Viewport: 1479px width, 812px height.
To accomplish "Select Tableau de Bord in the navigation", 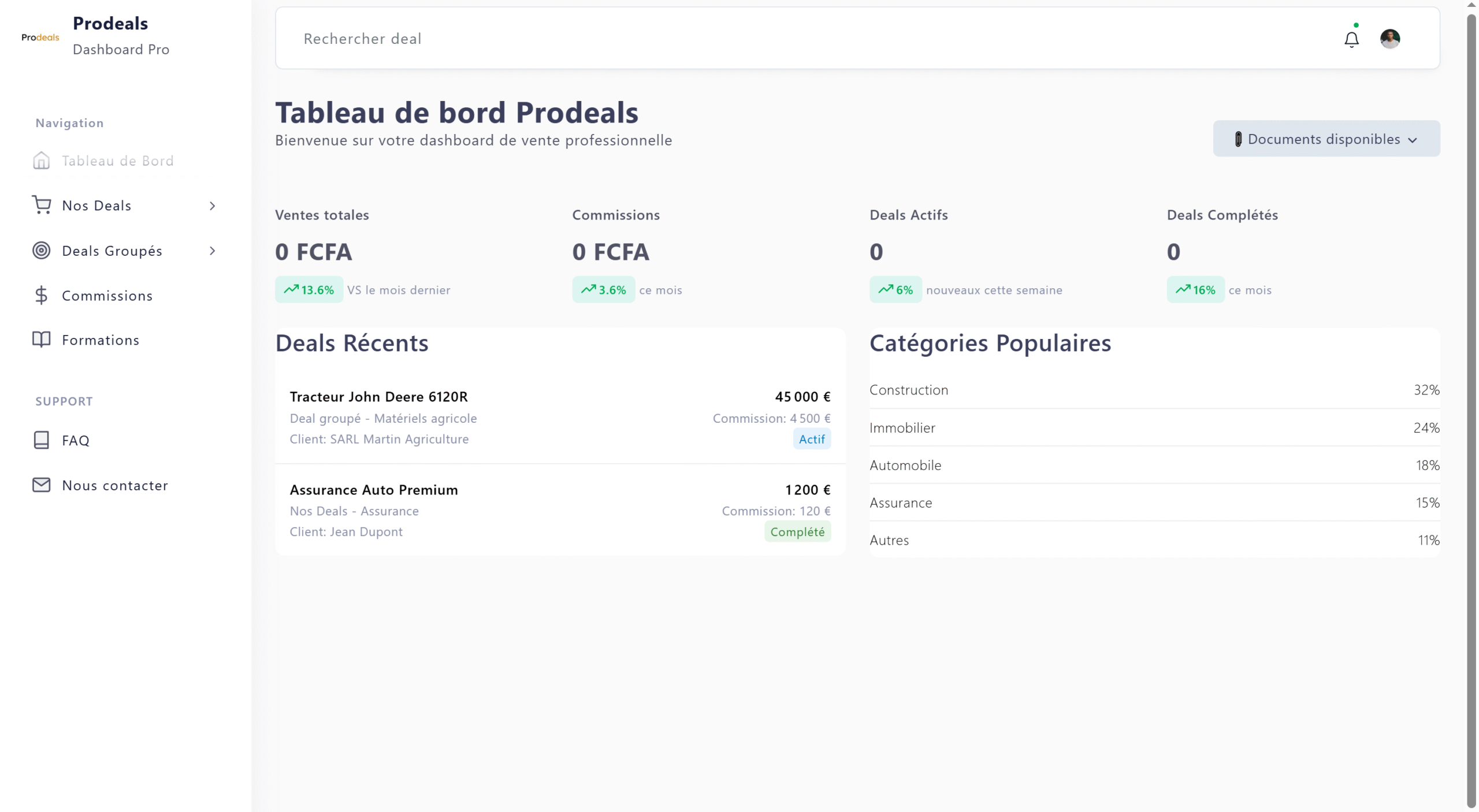I will click(117, 161).
